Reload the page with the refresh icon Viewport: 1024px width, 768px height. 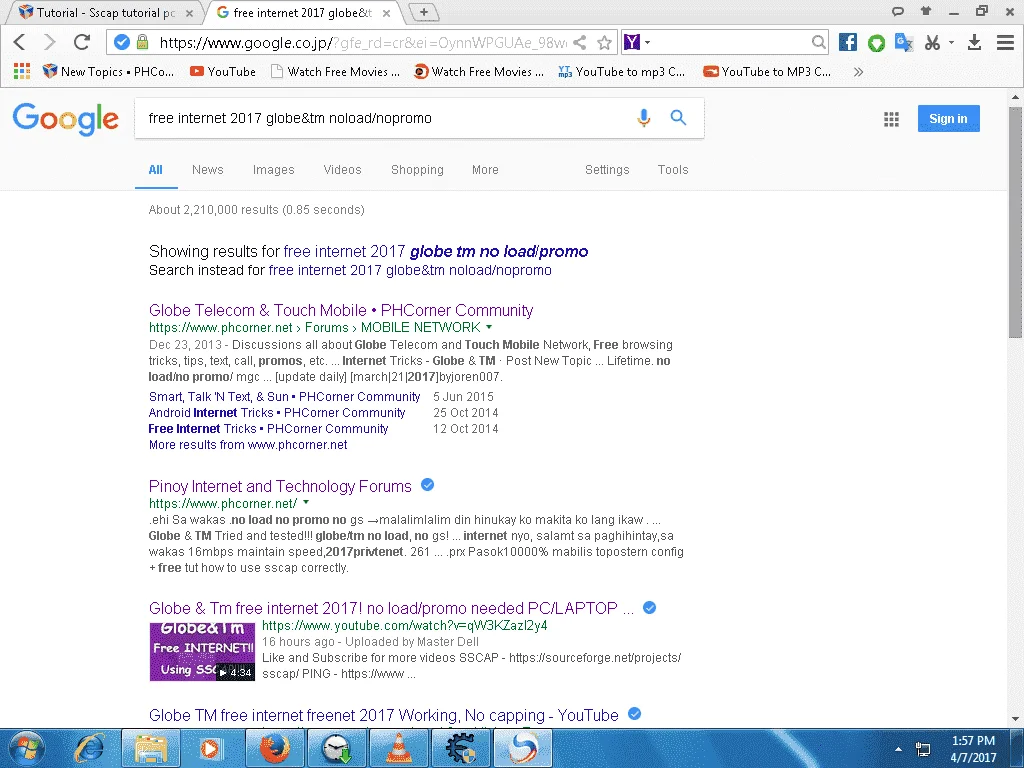[82, 42]
